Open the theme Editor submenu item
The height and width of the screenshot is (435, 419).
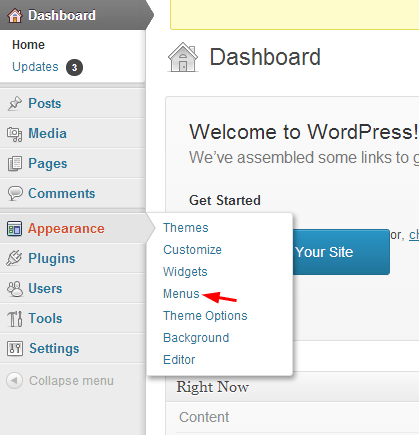(x=179, y=360)
